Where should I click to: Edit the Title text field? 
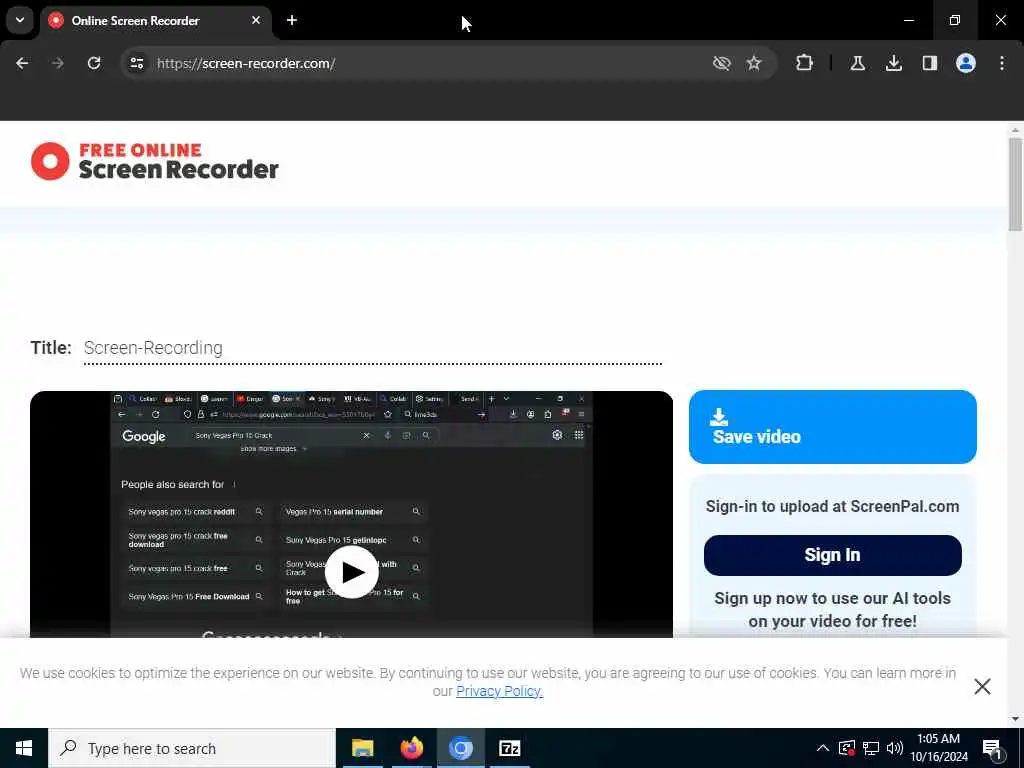click(x=372, y=348)
